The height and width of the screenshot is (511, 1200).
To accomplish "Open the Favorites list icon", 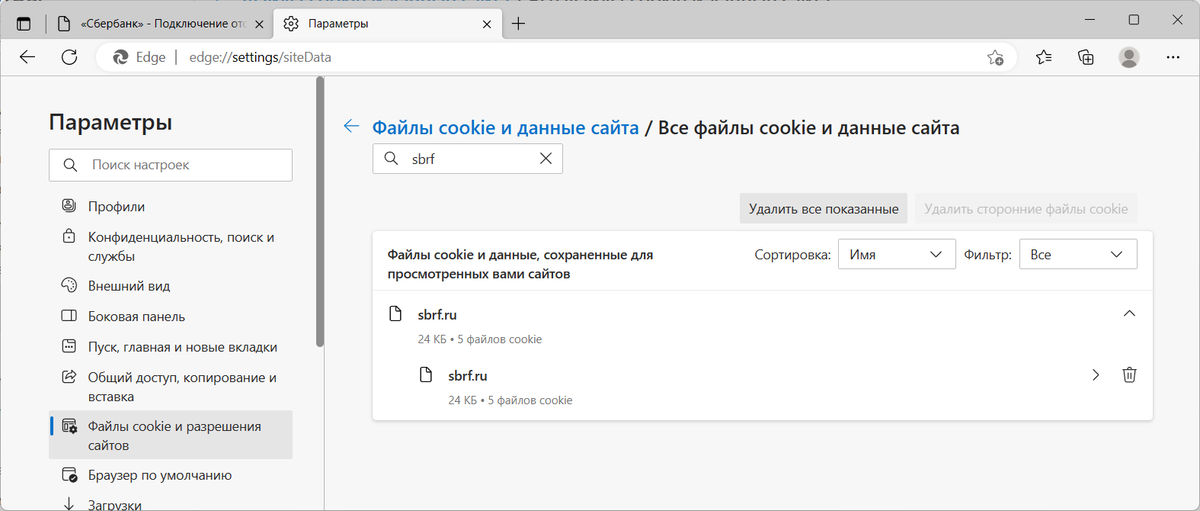I will 1044,57.
